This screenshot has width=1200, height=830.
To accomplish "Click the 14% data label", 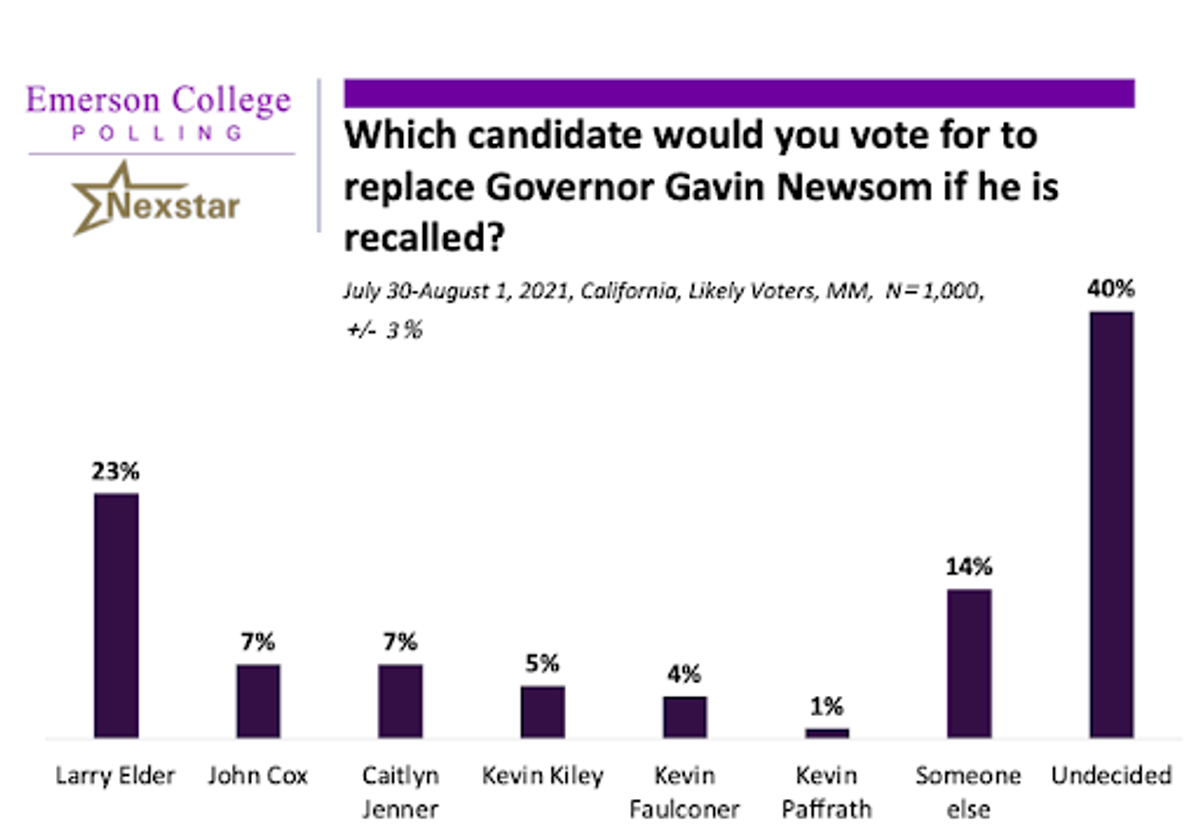I will point(969,567).
